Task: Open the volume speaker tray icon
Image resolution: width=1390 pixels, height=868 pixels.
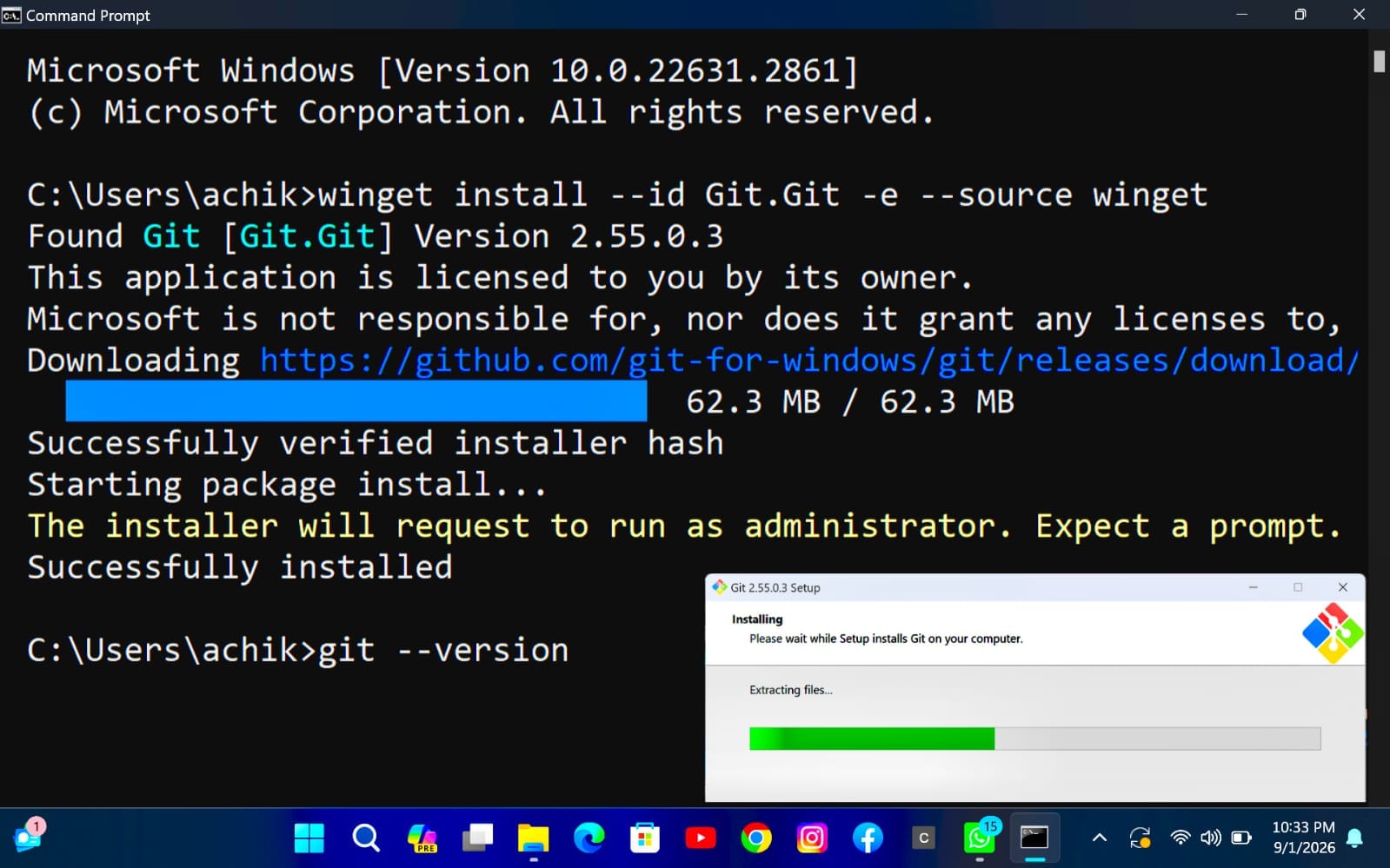Action: pyautogui.click(x=1210, y=838)
